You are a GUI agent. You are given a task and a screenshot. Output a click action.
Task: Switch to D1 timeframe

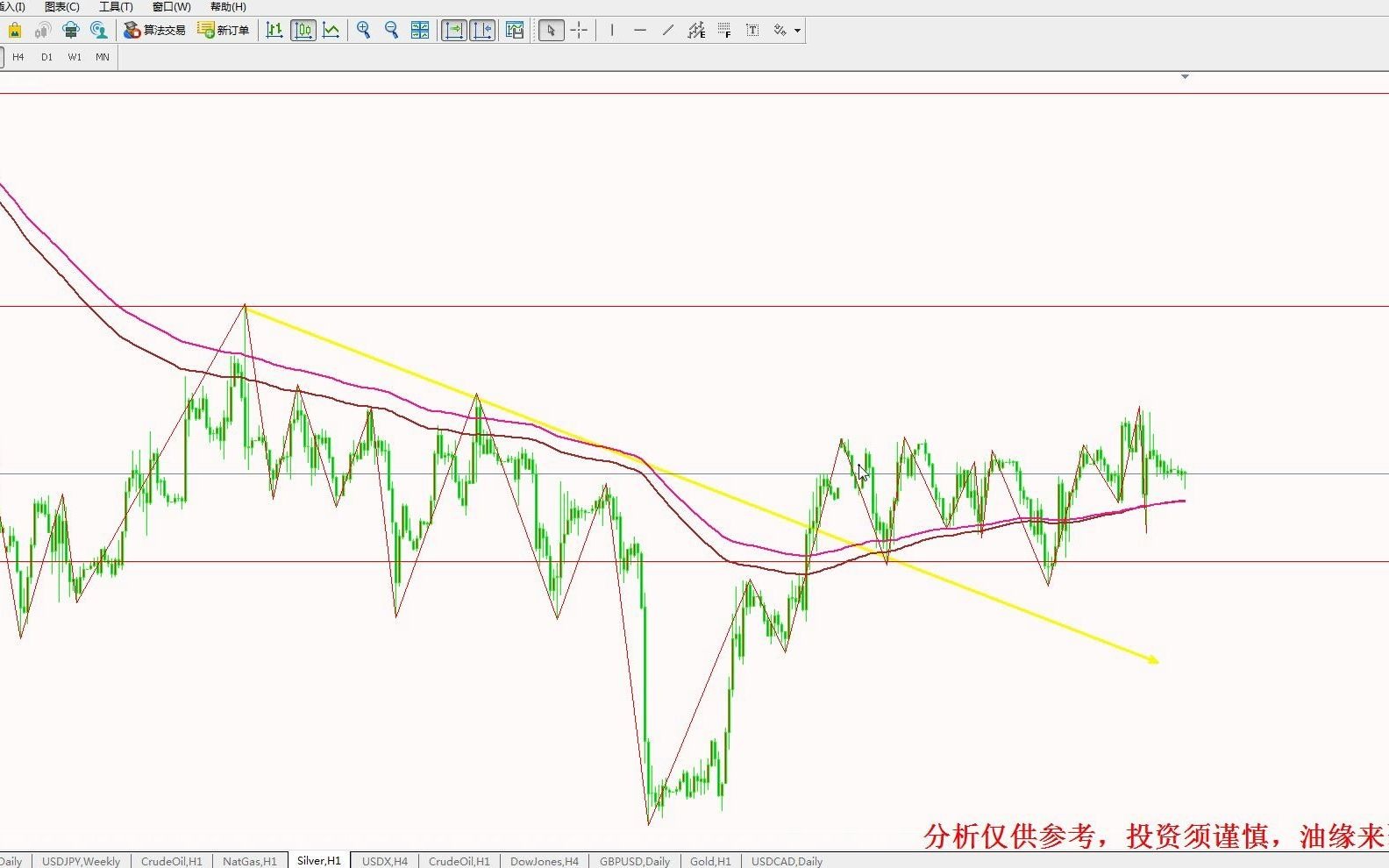tap(46, 57)
